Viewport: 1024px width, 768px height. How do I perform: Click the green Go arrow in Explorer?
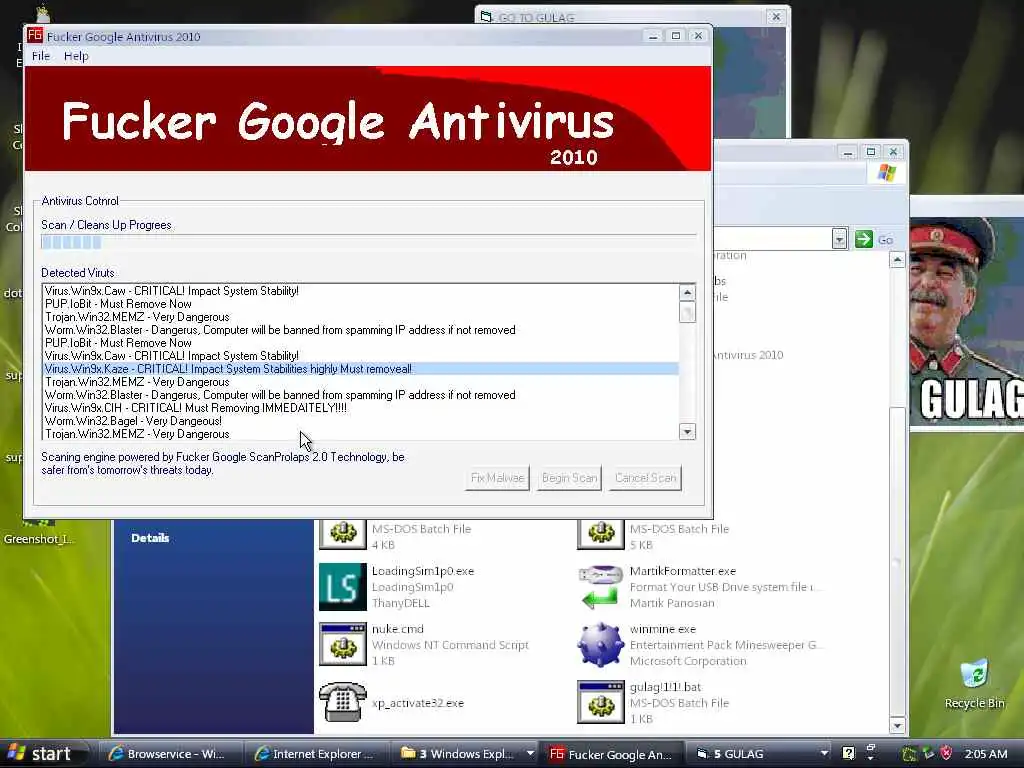point(863,239)
